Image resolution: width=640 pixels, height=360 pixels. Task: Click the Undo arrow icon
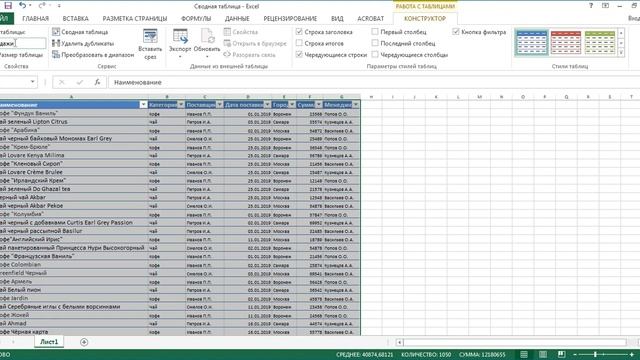click(22, 5)
